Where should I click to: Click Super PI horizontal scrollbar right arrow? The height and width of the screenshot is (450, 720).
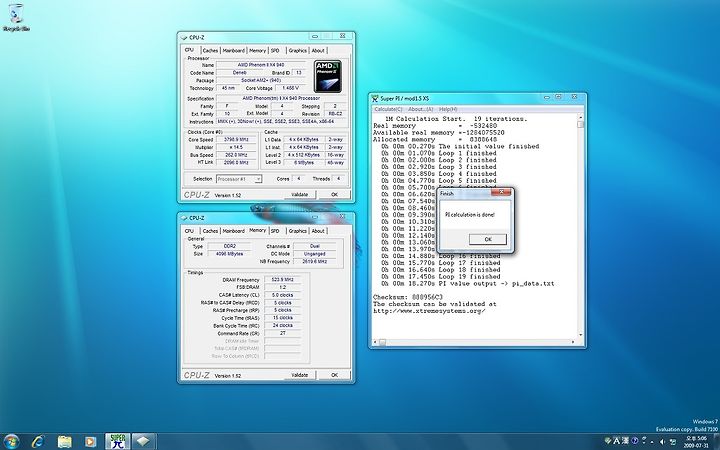573,342
